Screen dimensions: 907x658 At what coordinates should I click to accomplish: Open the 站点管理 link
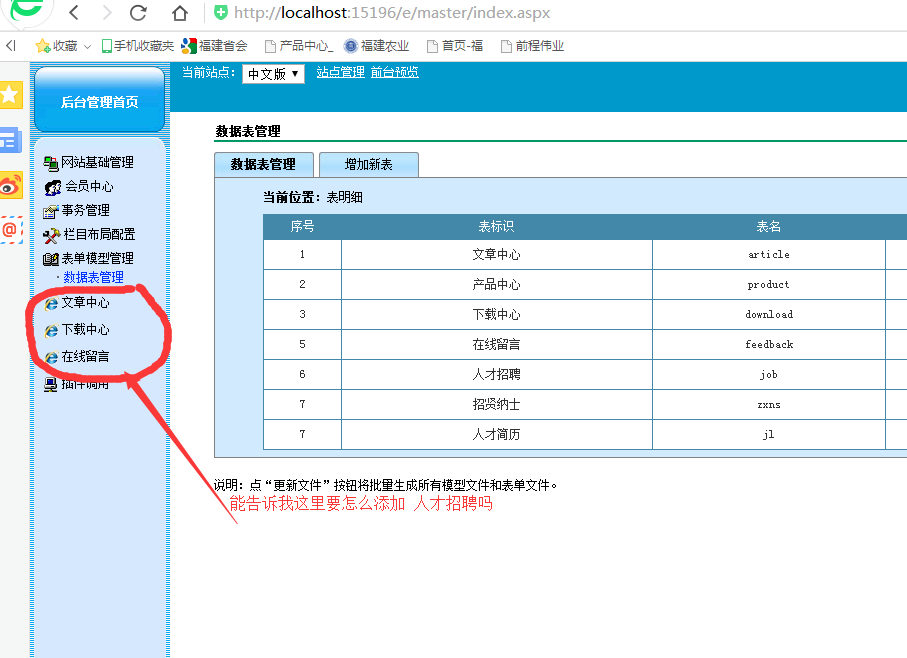tap(340, 73)
